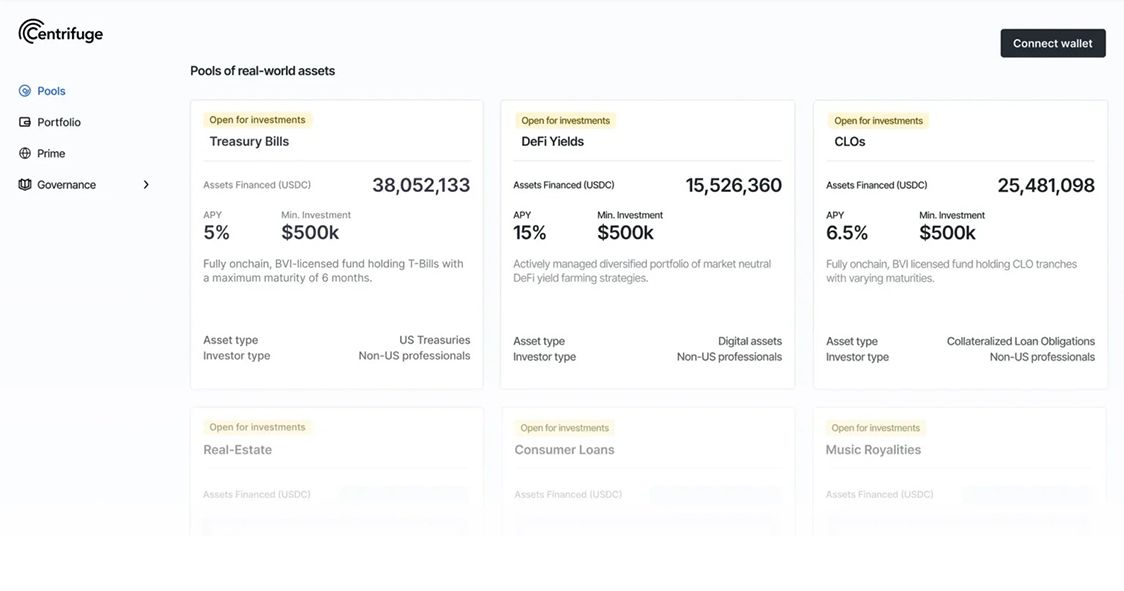The height and width of the screenshot is (591, 1124).
Task: Select Pools in the navigation menu
Action: 50,90
